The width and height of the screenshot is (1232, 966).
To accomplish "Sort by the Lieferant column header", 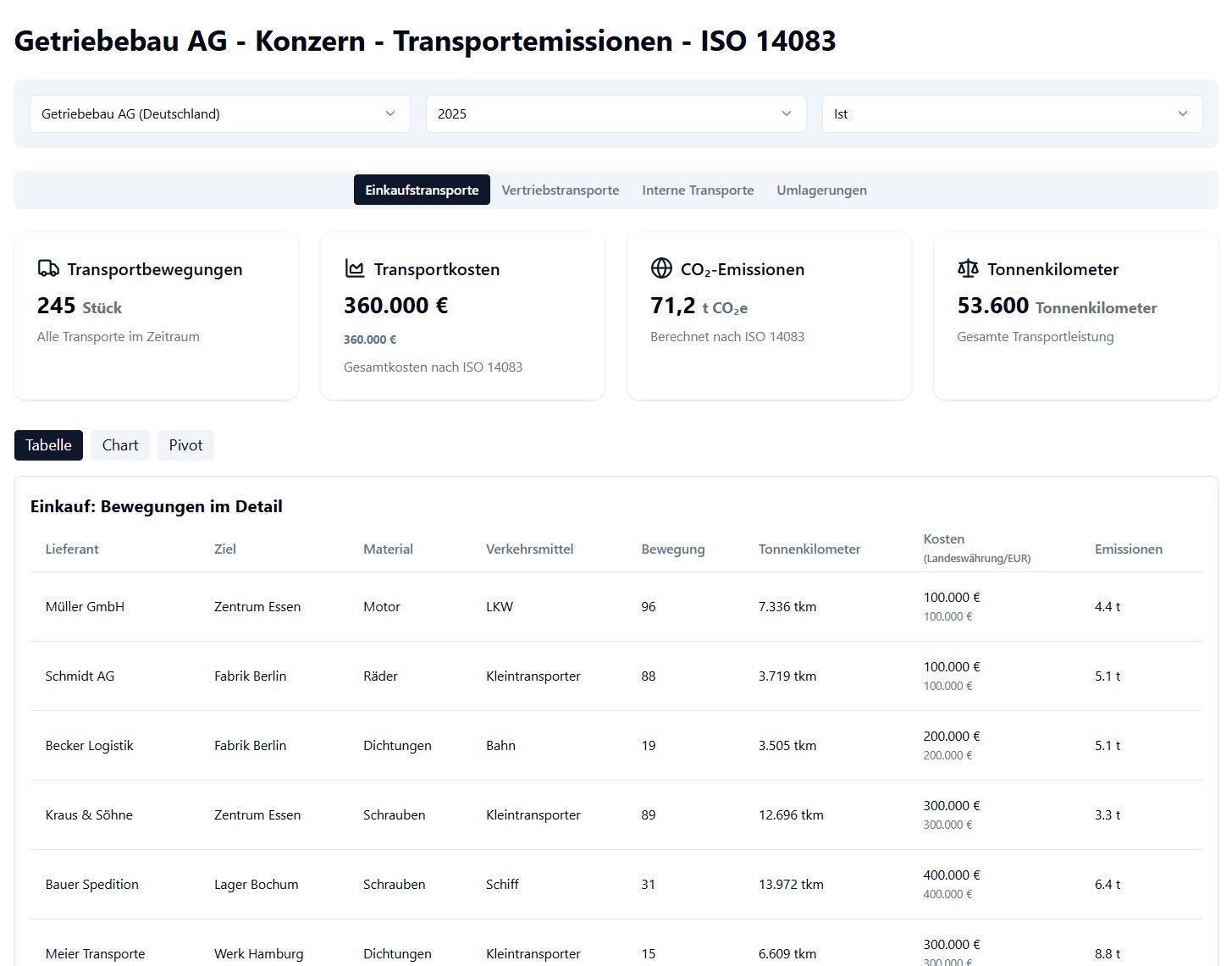I will point(72,549).
